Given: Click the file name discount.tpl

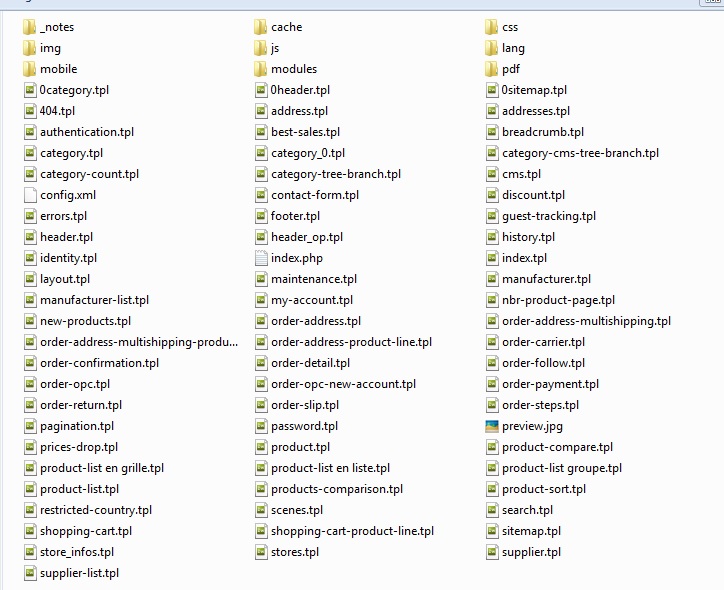Looking at the screenshot, I should 533,195.
